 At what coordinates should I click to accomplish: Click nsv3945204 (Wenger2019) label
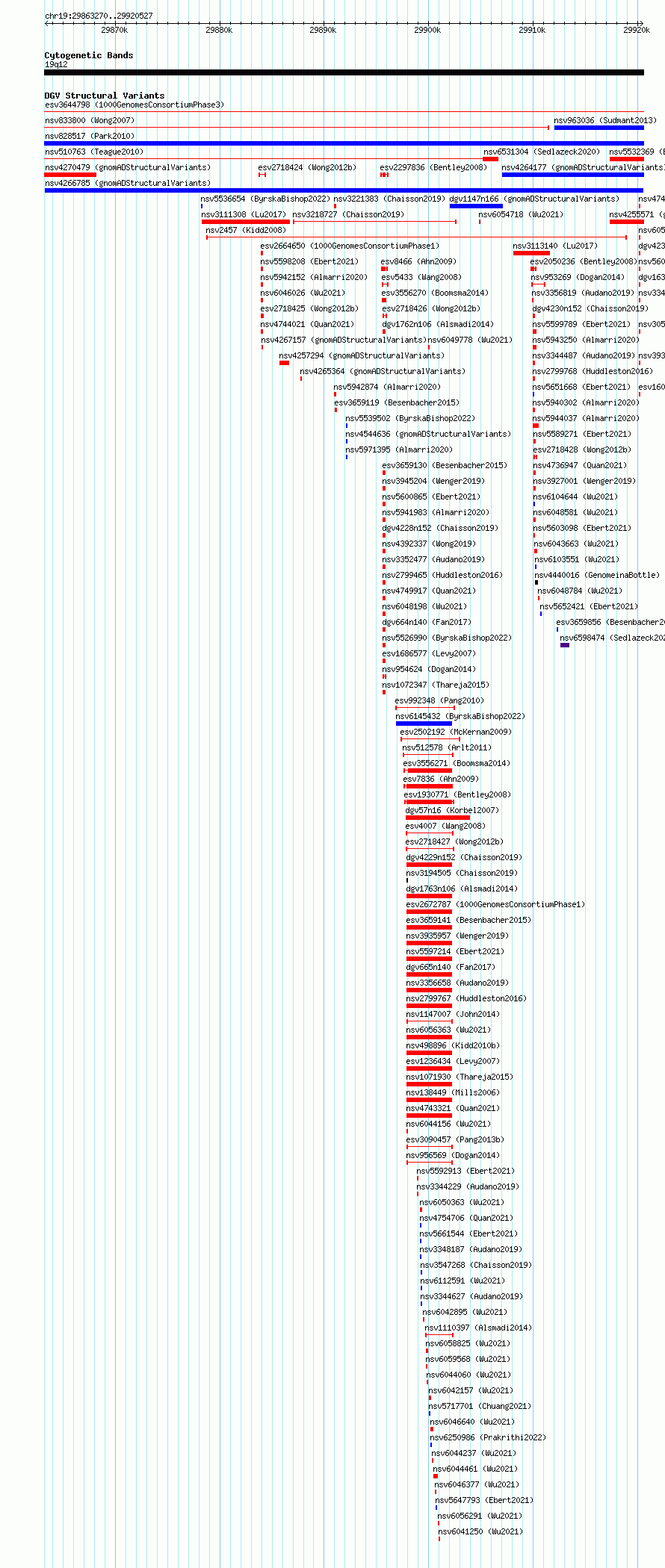433,481
